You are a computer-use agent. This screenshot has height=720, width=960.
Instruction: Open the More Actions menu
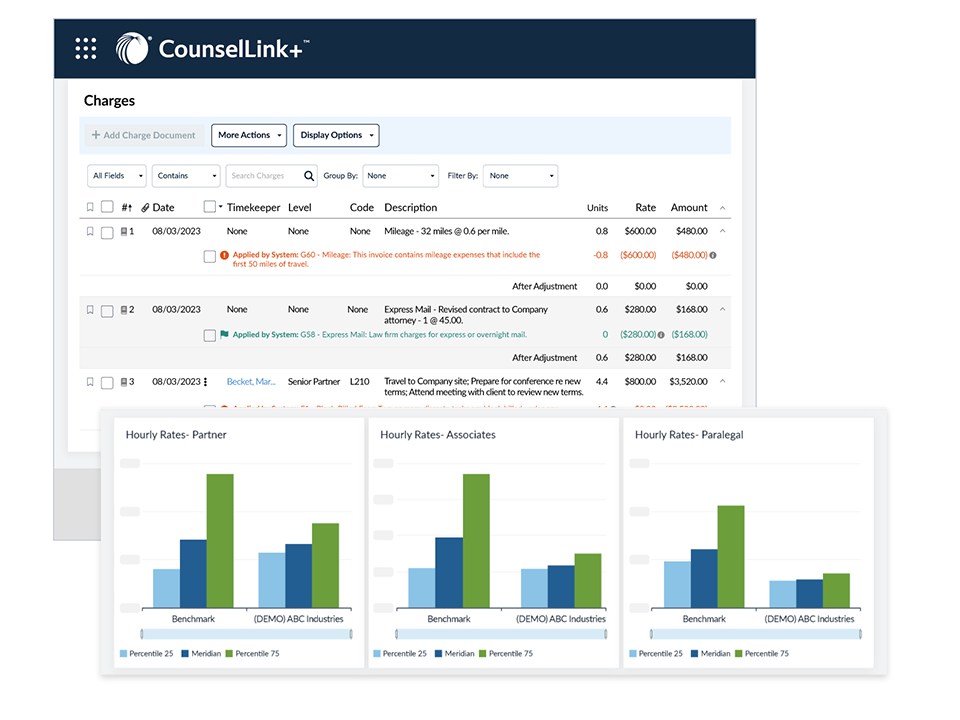249,135
